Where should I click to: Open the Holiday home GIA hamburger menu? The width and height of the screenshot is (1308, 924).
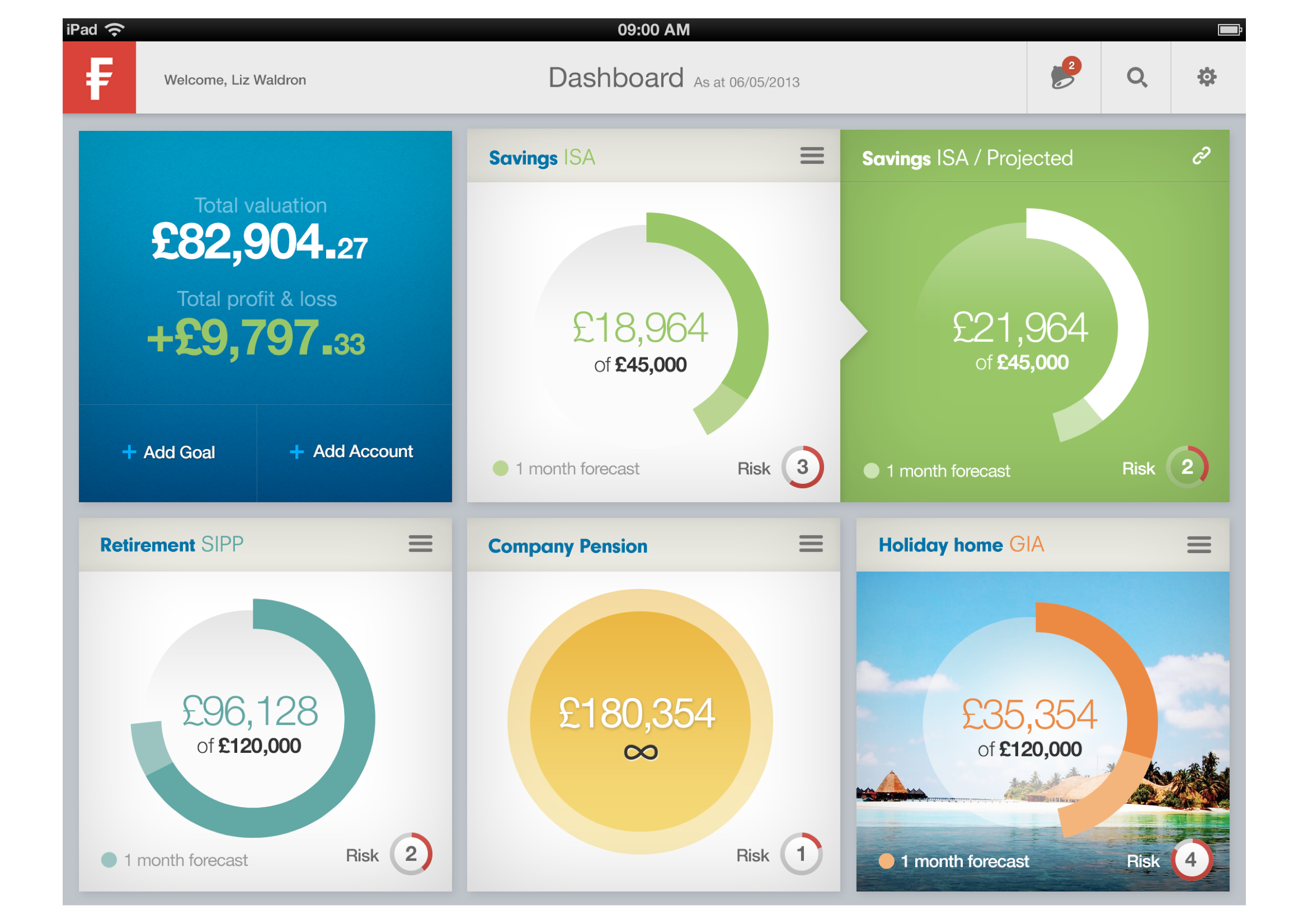coord(1198,545)
